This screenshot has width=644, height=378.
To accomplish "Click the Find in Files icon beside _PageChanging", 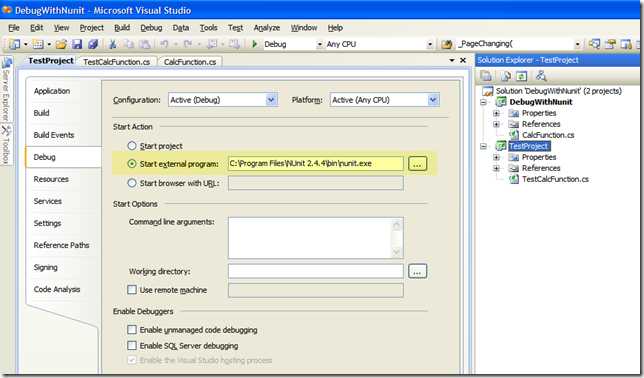I will (446, 44).
